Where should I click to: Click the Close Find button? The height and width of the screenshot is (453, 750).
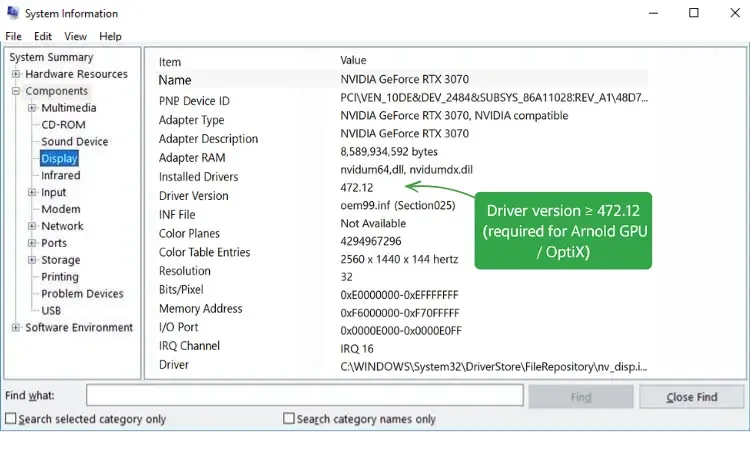[x=692, y=397]
